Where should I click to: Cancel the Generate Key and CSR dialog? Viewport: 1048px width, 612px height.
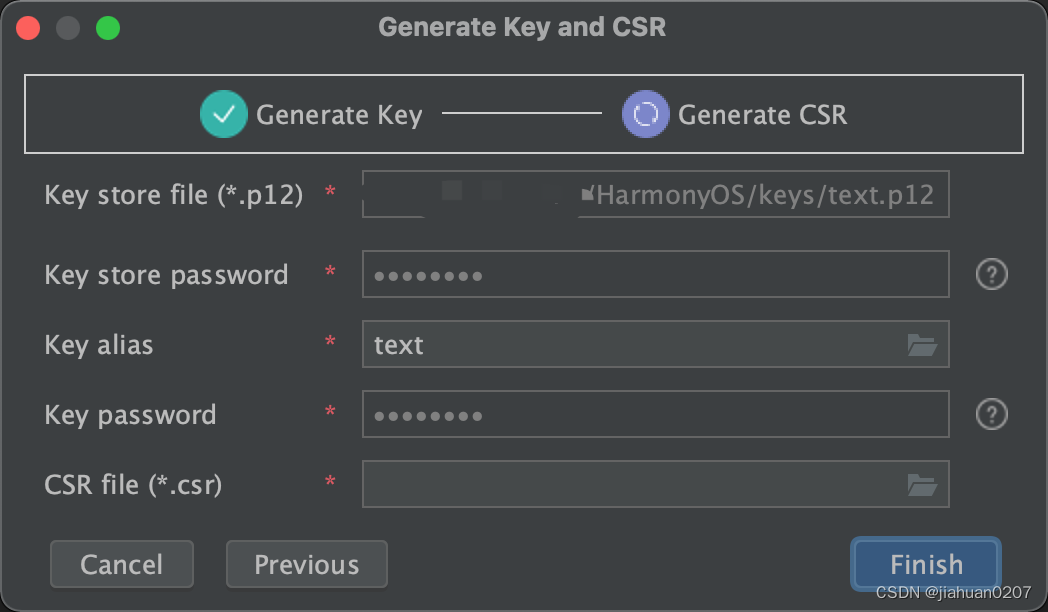pyautogui.click(x=122, y=565)
